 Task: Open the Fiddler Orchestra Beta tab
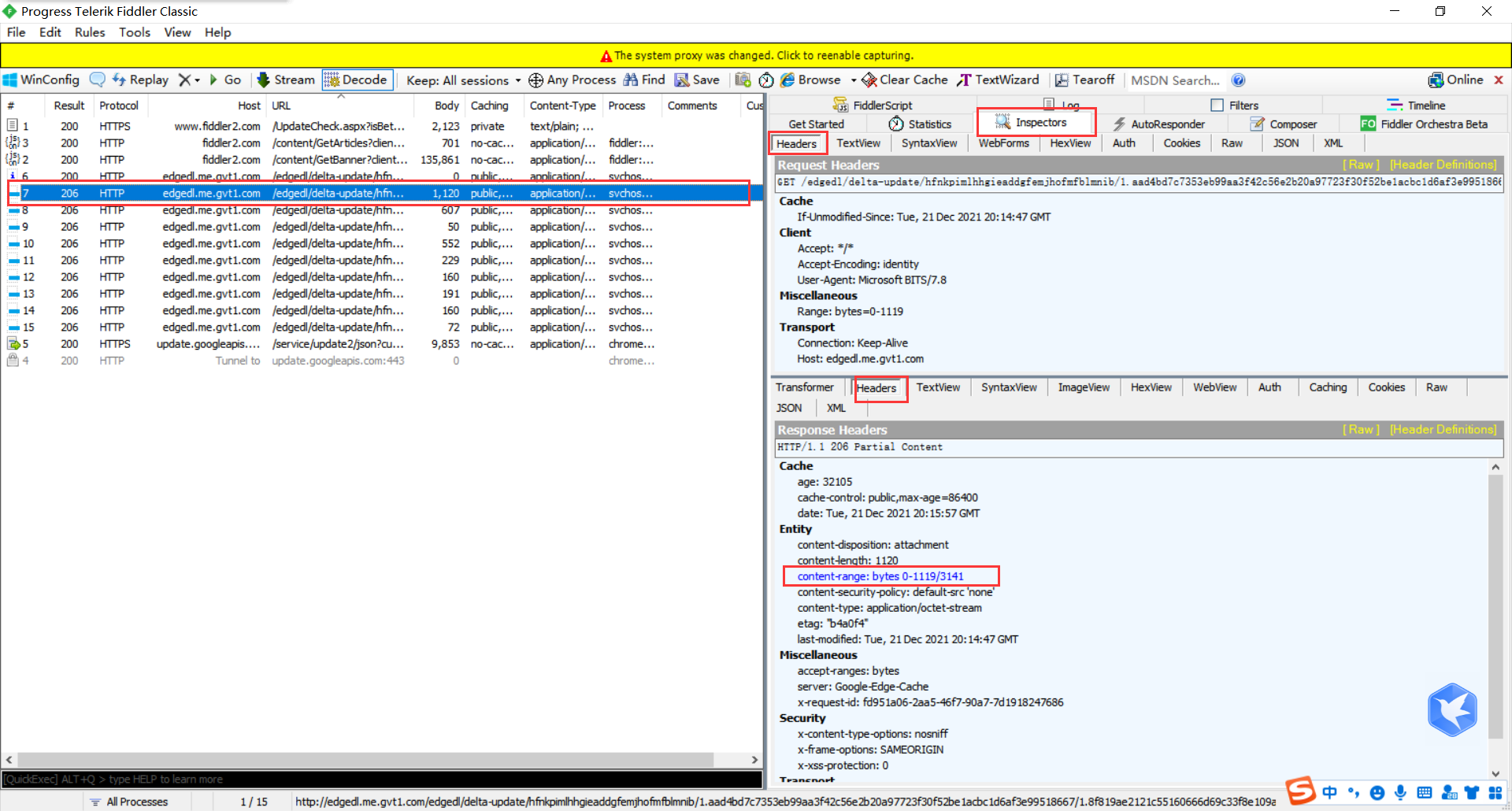coord(1424,124)
